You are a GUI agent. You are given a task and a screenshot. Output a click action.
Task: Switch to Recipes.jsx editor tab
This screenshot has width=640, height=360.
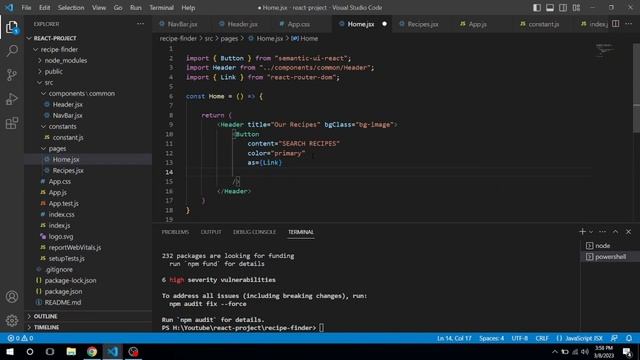[x=423, y=24]
